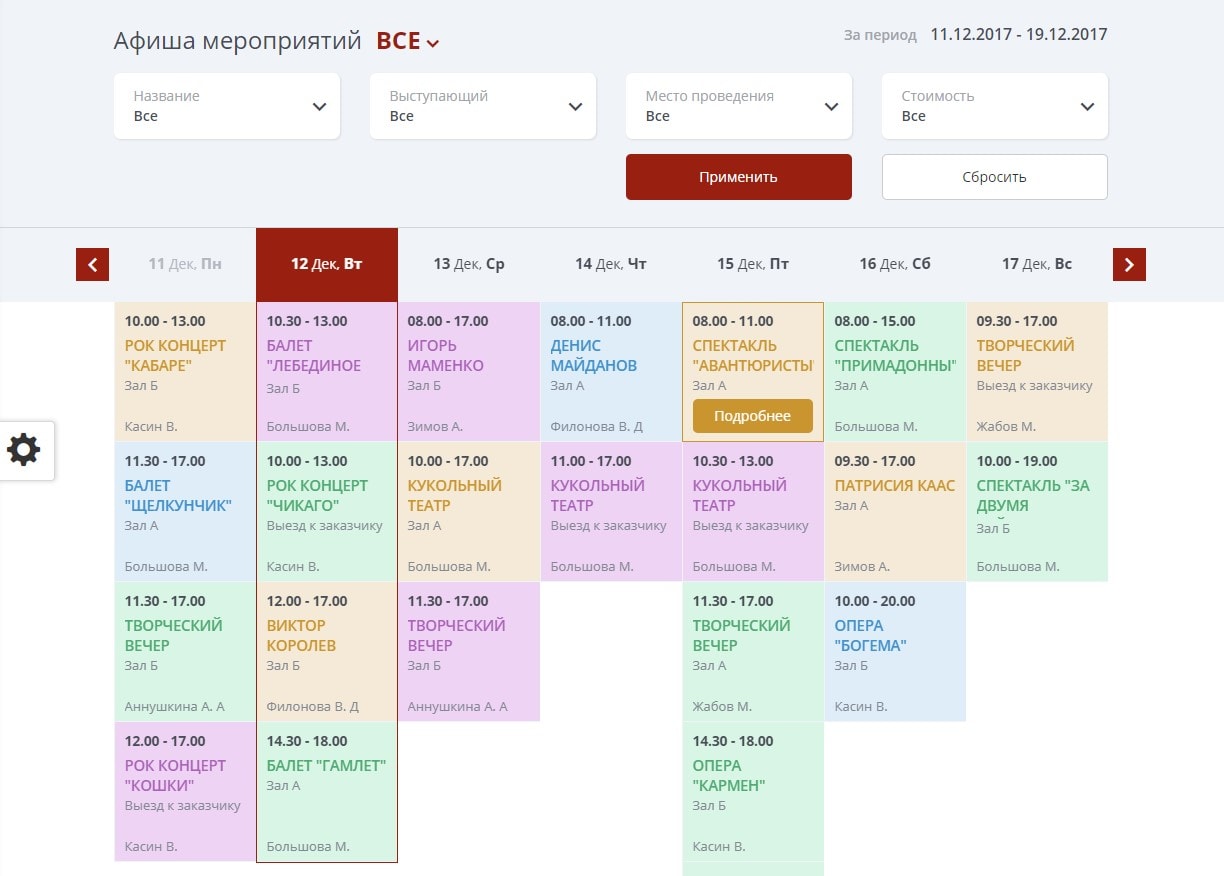Image resolution: width=1224 pixels, height=876 pixels.
Task: Click the date range 11.12.2017 - 19.12.2017
Action: [x=1018, y=34]
